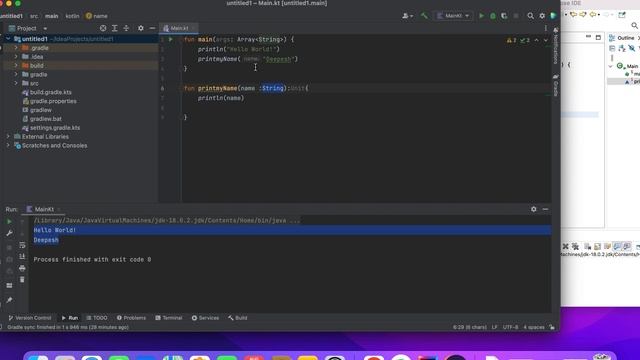Select gradle.properties file
Image resolution: width=640 pixels, height=360 pixels.
(x=53, y=101)
